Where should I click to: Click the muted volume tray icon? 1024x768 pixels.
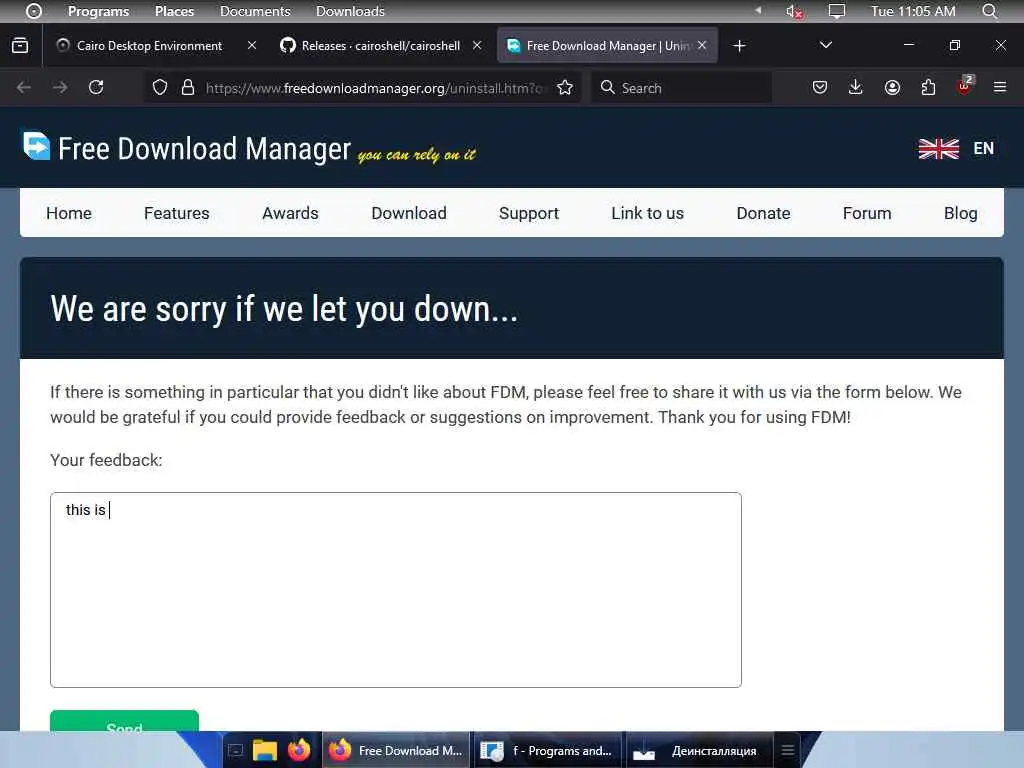click(x=793, y=11)
